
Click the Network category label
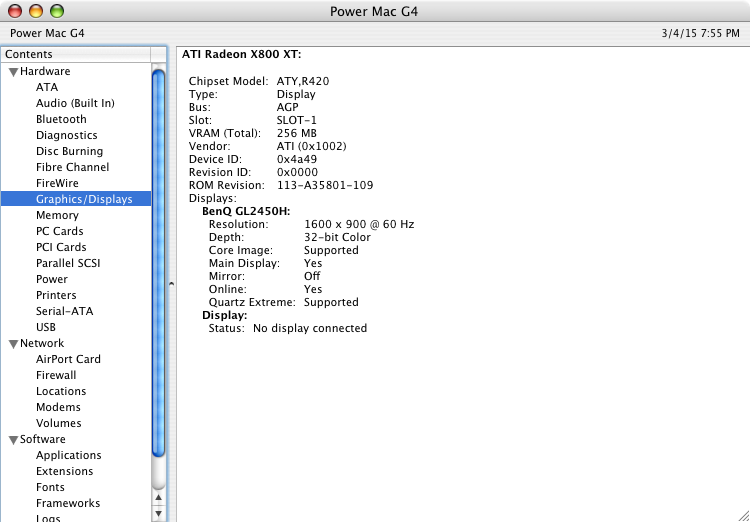click(x=42, y=343)
